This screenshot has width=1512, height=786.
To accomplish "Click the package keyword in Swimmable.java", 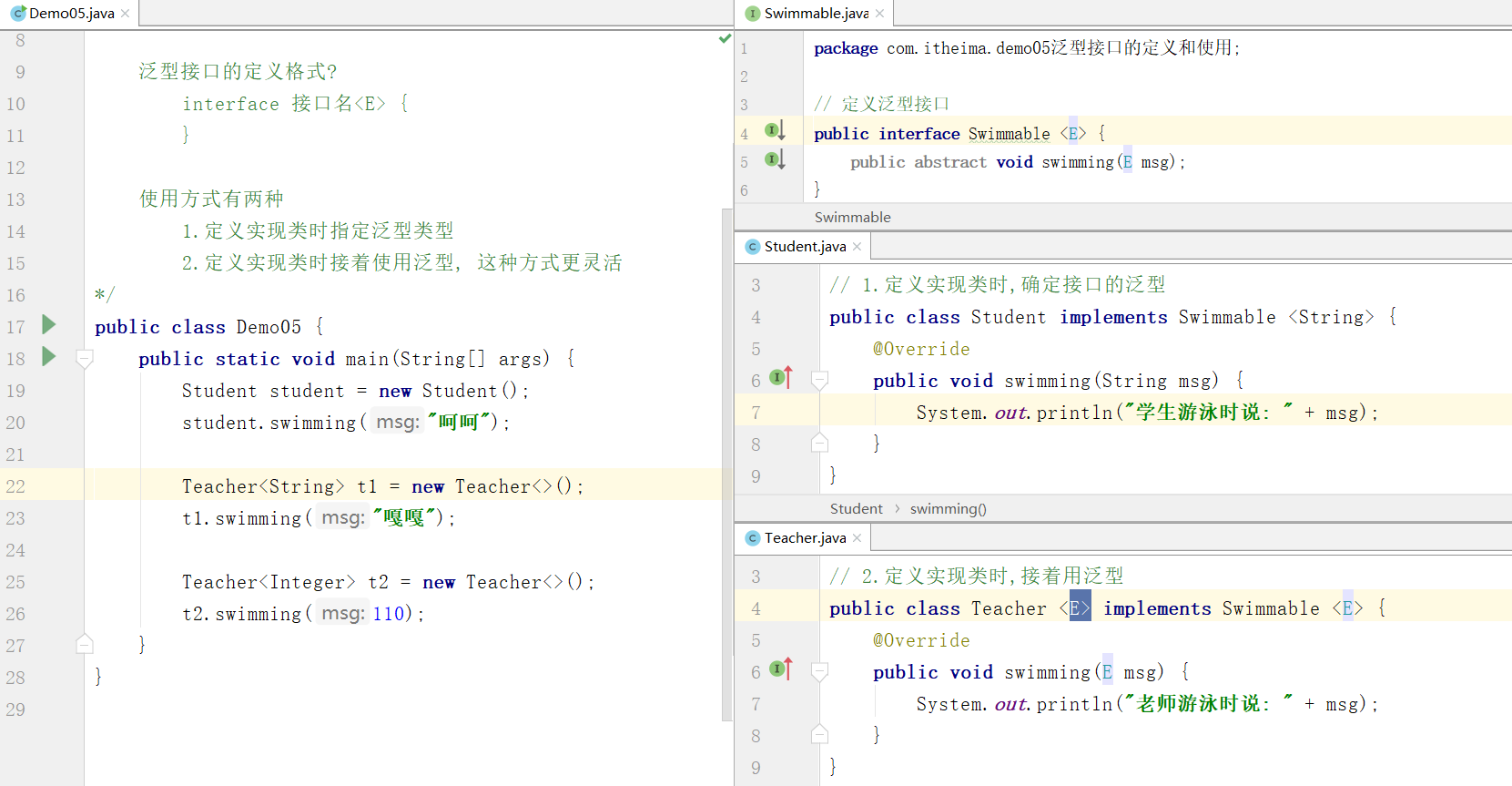I will pyautogui.click(x=846, y=48).
